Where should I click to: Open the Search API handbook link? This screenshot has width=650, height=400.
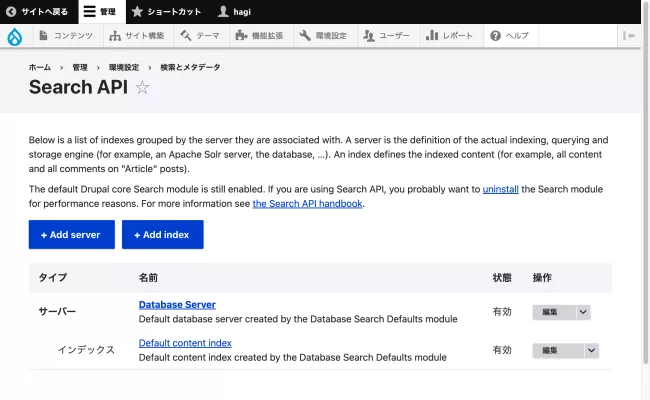pos(308,204)
